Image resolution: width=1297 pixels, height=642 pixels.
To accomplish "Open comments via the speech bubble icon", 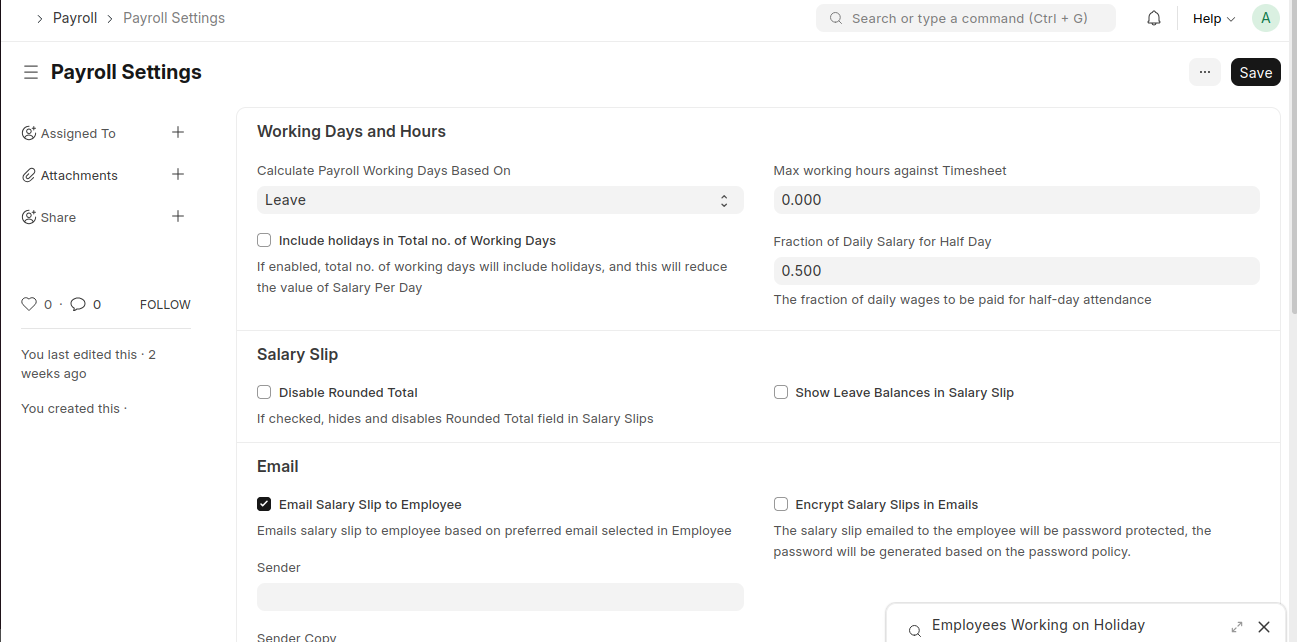I will coord(78,304).
